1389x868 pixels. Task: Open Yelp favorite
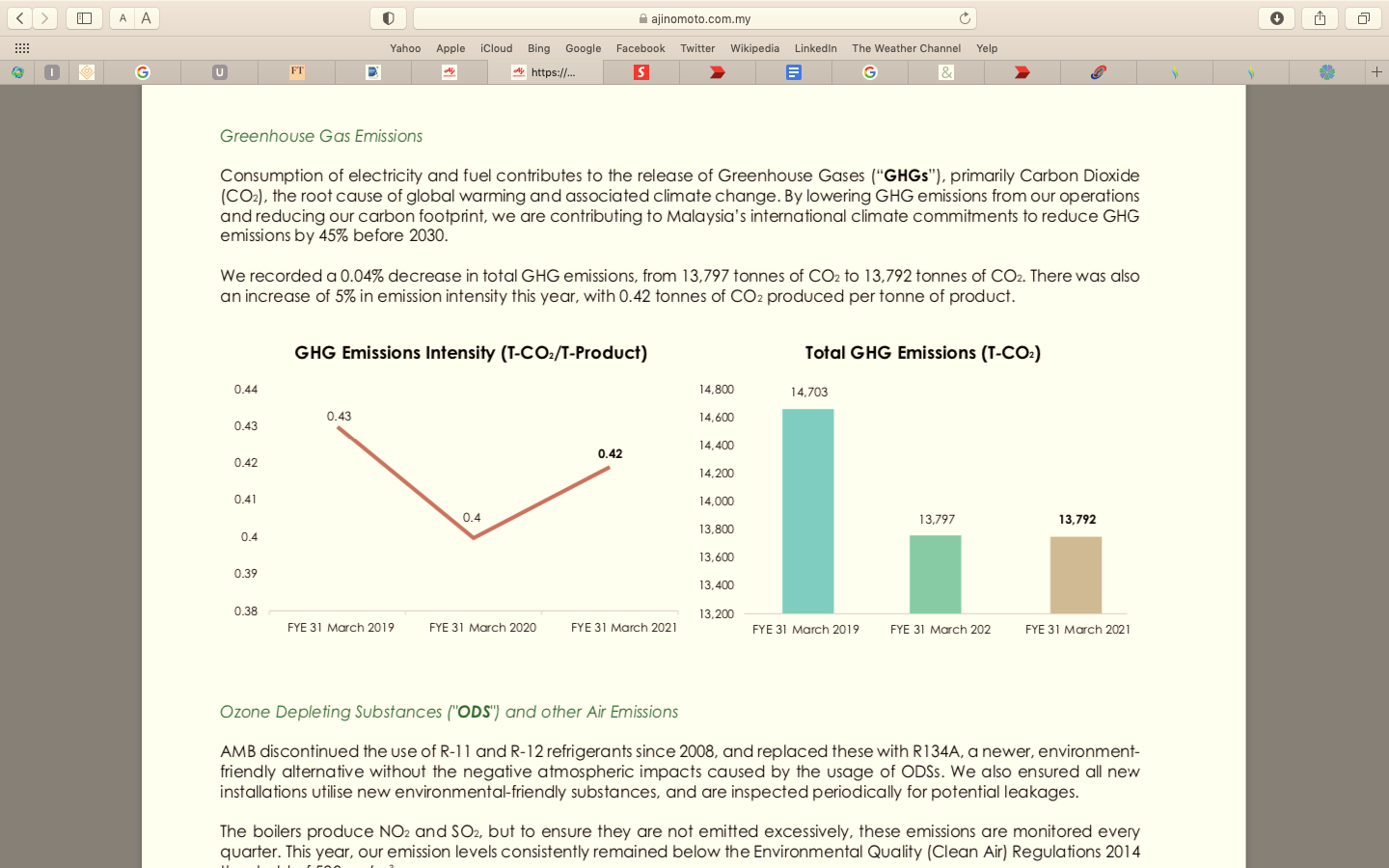point(987,48)
